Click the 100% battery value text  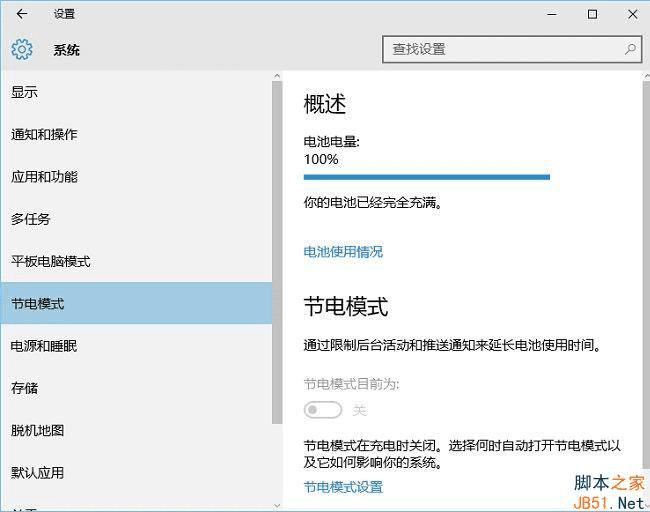coord(321,159)
